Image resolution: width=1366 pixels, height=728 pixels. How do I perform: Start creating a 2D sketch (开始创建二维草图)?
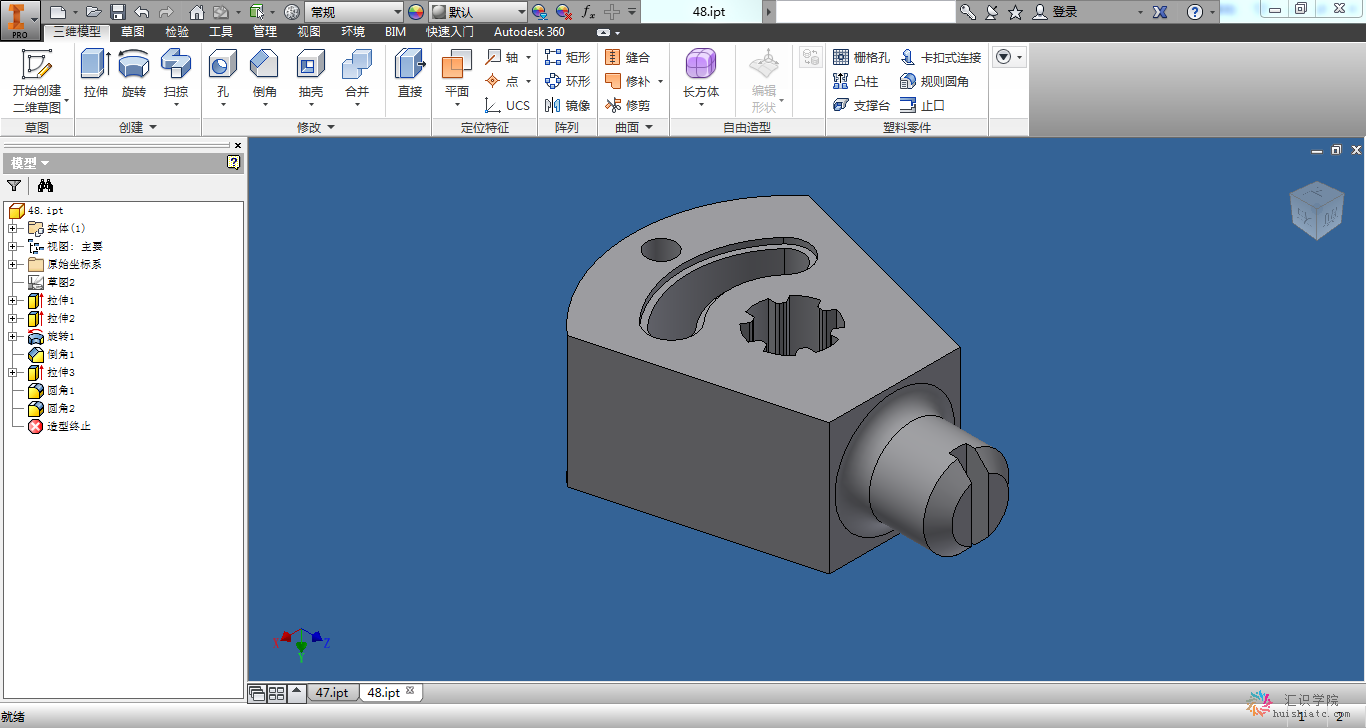(x=37, y=81)
